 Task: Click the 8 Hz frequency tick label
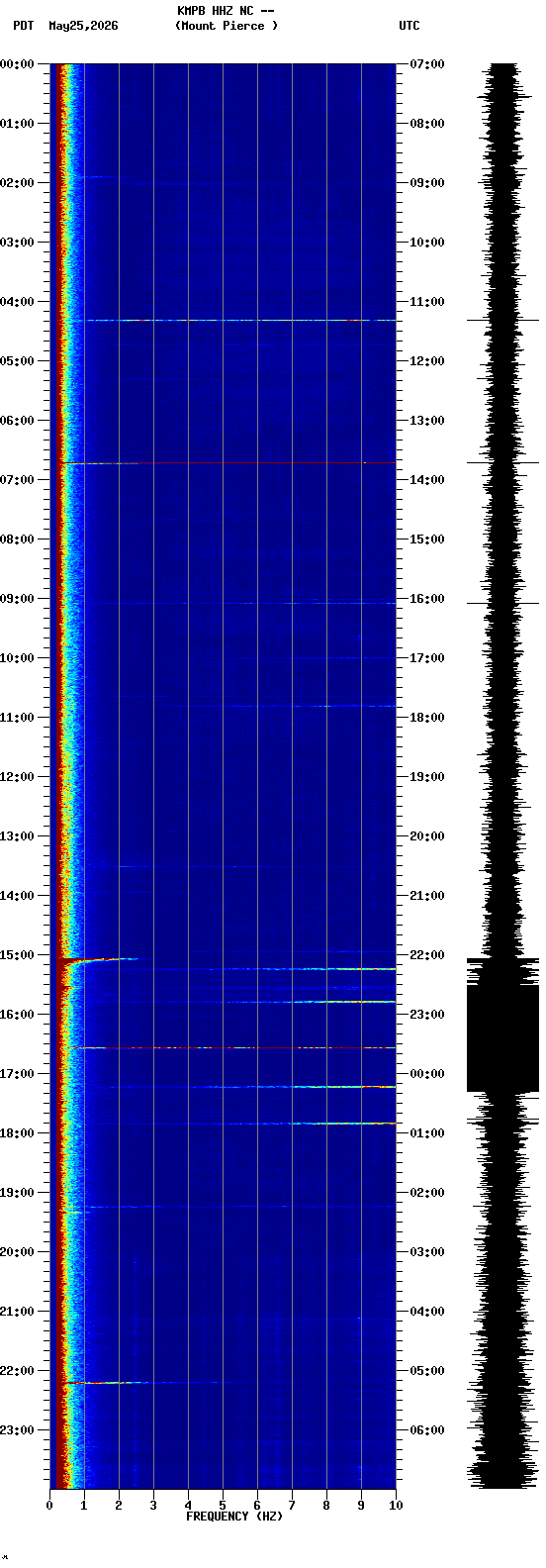tap(326, 1506)
